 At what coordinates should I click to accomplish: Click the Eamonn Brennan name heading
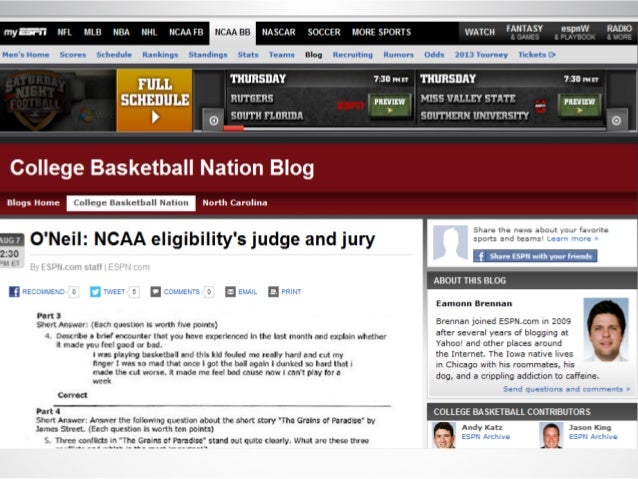(474, 304)
